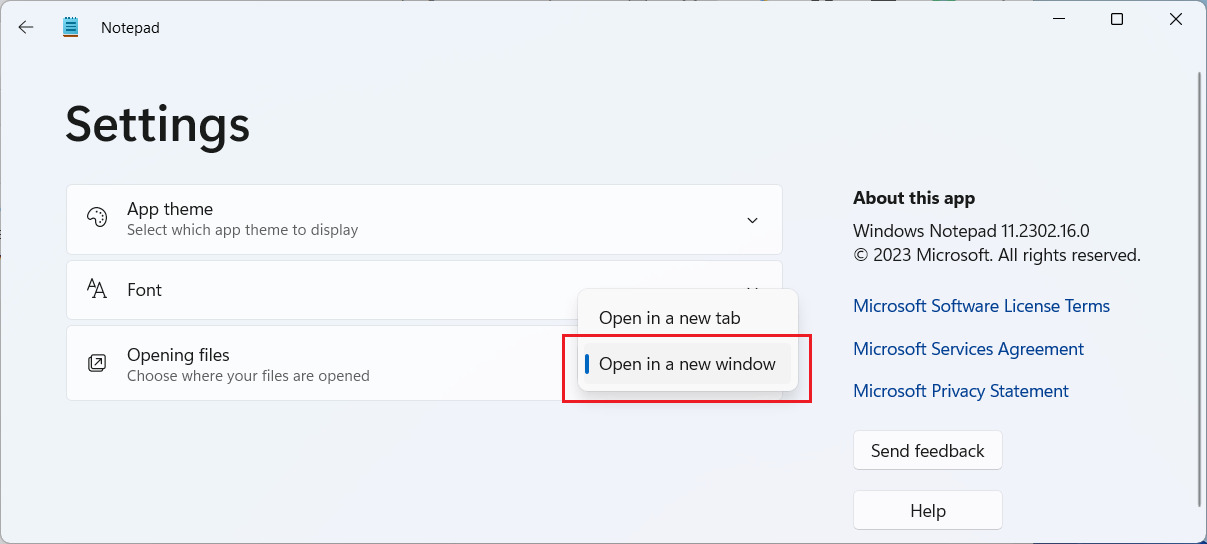
Task: Click the Windows Notepad version text
Action: [x=971, y=231]
